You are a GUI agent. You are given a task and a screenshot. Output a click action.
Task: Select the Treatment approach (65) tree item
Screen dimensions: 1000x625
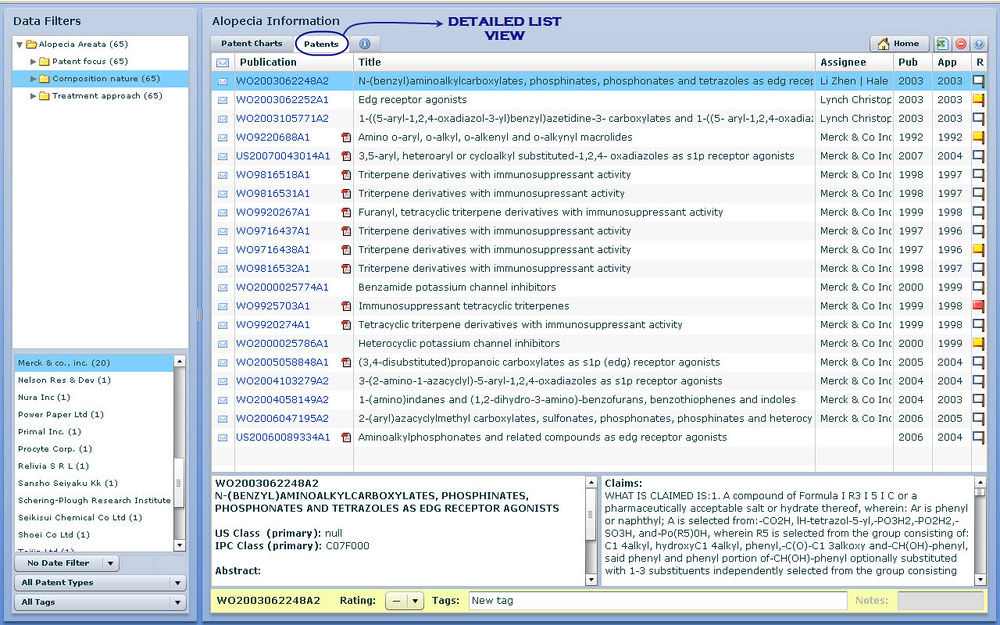106,96
